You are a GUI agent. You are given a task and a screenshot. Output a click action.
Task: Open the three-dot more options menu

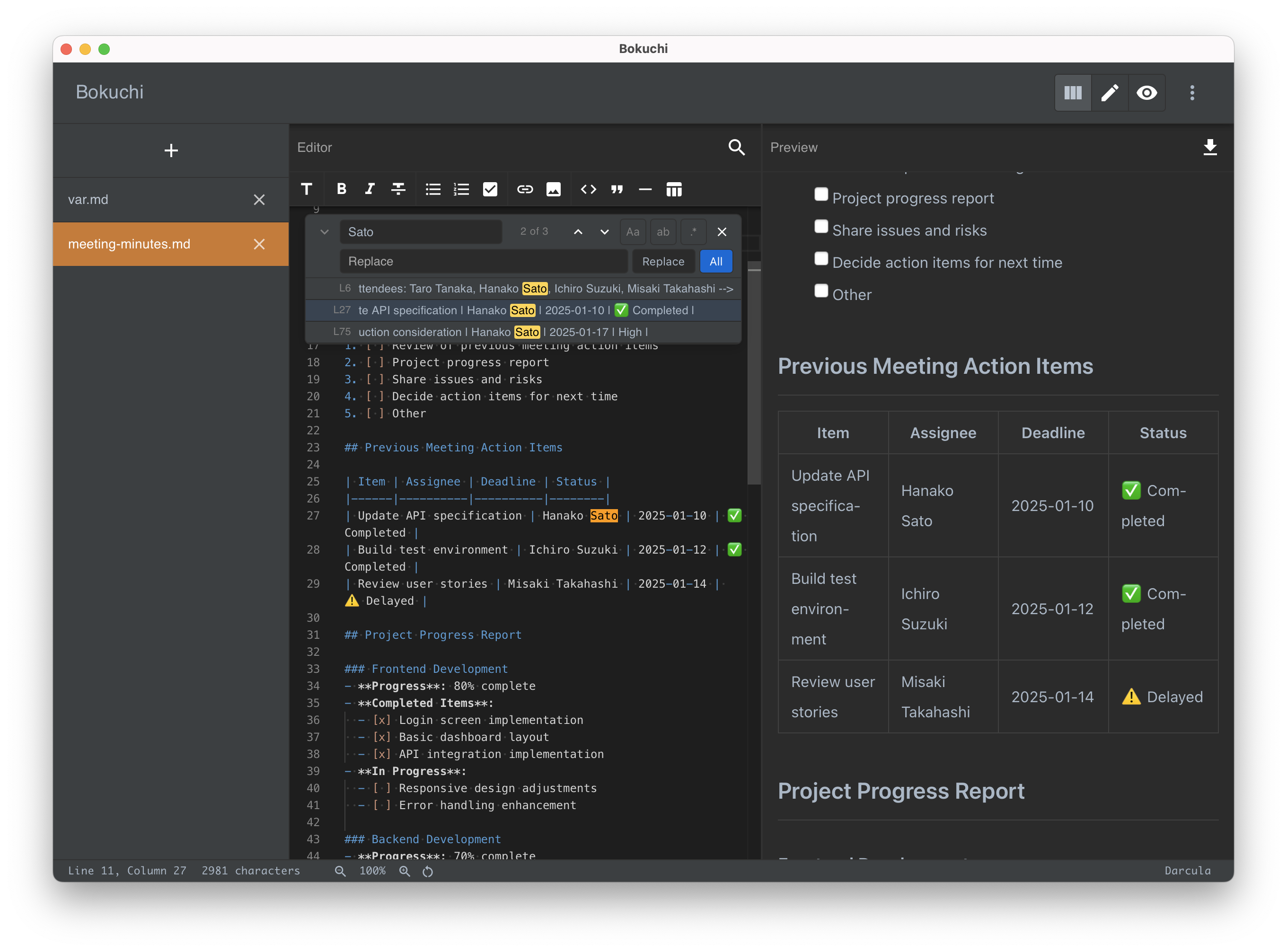pyautogui.click(x=1192, y=92)
